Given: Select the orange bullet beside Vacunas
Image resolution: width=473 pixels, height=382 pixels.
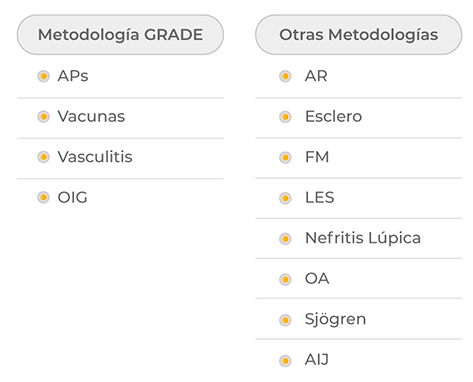Looking at the screenshot, I should [x=43, y=117].
